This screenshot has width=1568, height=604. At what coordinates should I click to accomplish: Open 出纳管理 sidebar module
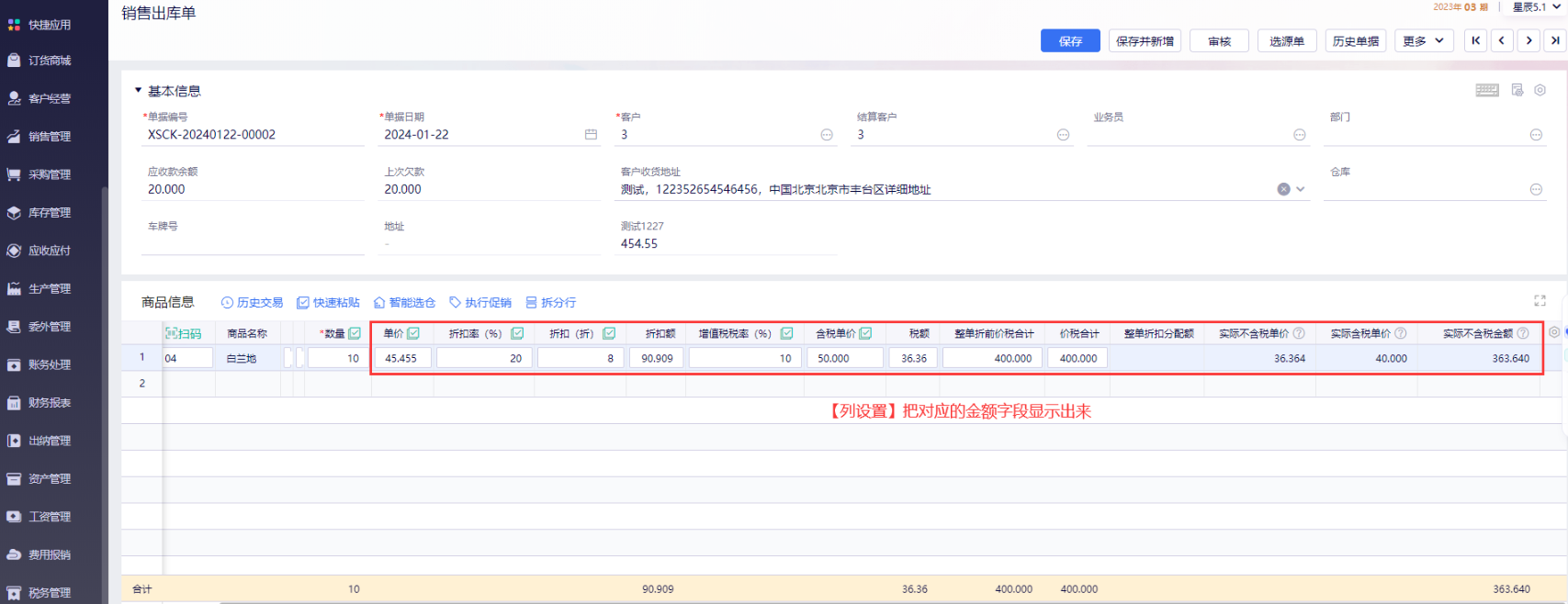[39, 442]
